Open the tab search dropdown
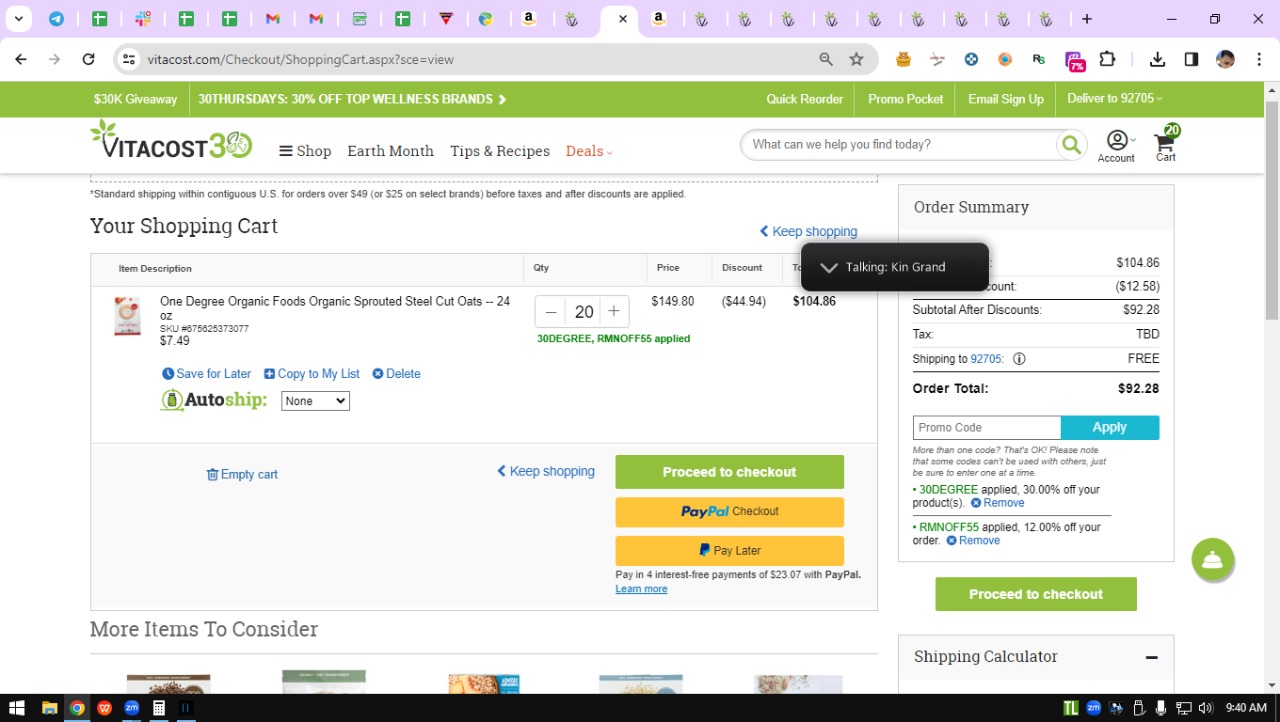 point(18,19)
